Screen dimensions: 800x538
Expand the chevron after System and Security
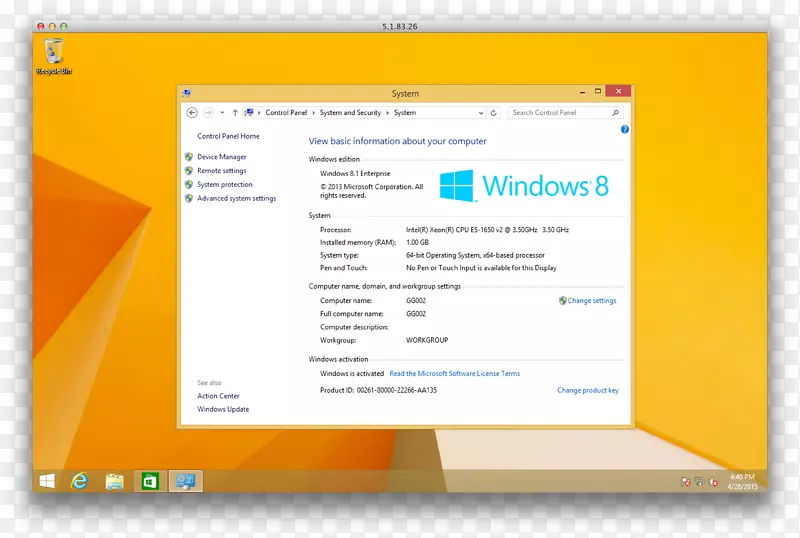point(388,113)
